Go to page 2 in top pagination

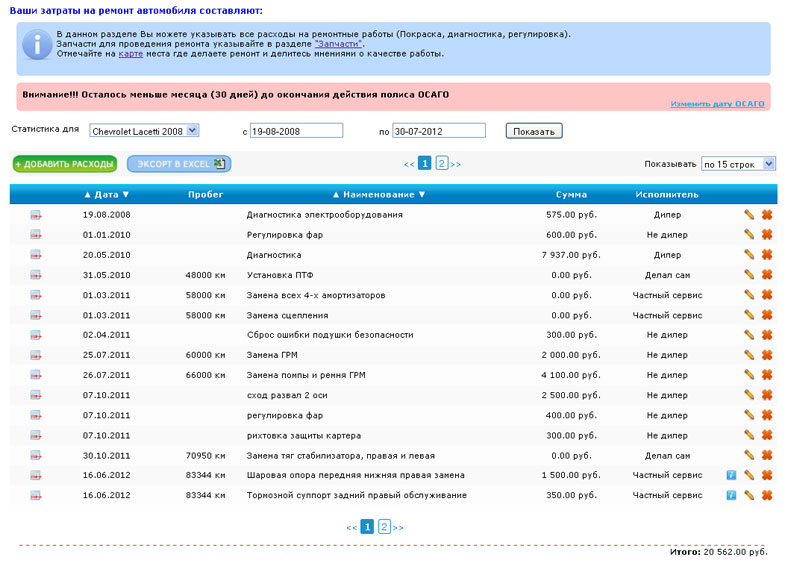(441, 163)
